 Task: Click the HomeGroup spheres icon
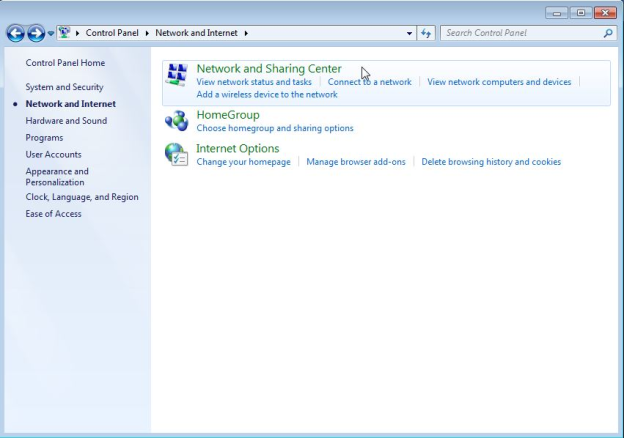176,121
